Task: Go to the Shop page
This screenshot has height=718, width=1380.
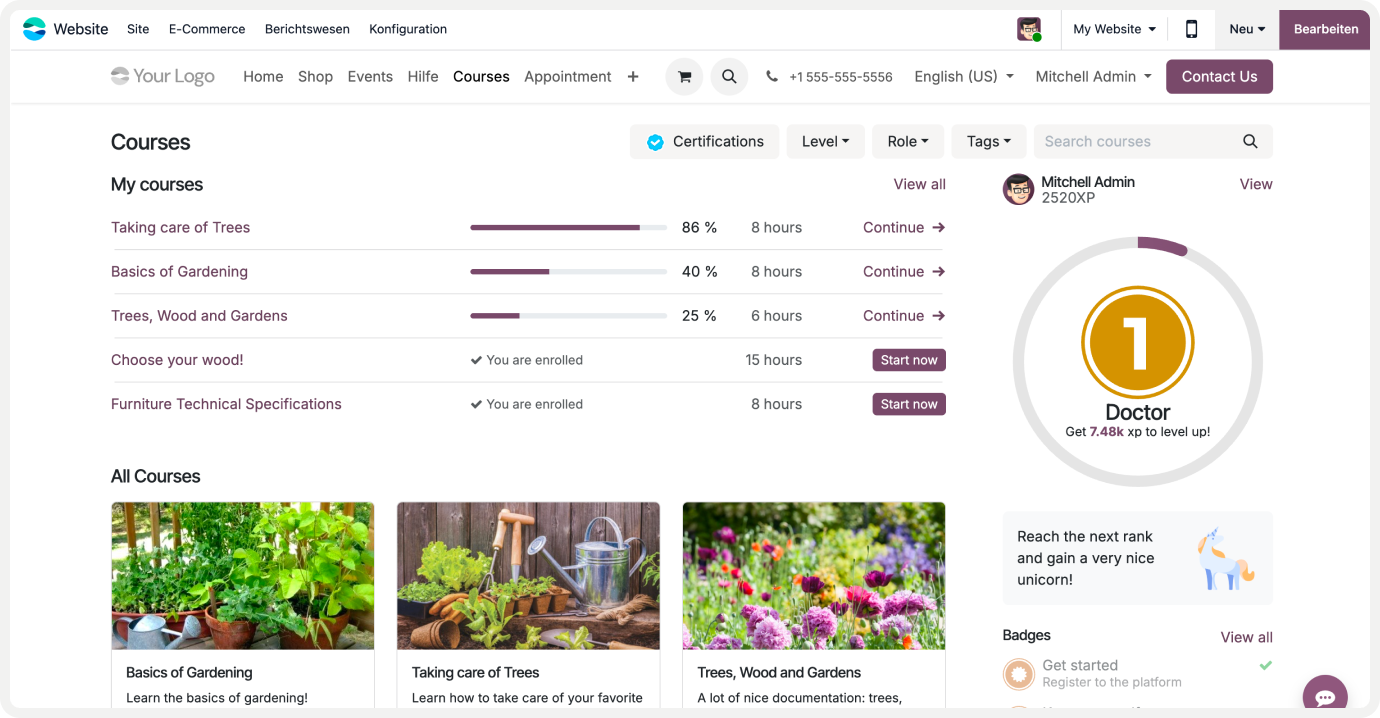Action: pyautogui.click(x=315, y=76)
